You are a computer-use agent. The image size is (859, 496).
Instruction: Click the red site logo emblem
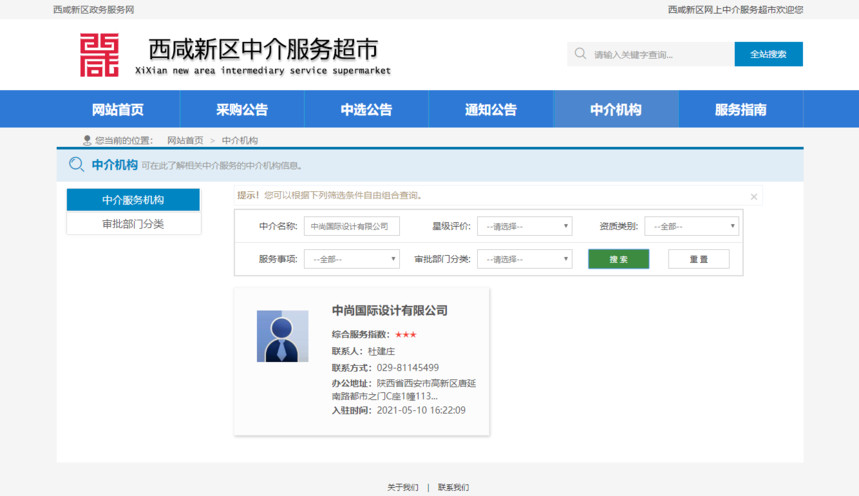click(99, 54)
